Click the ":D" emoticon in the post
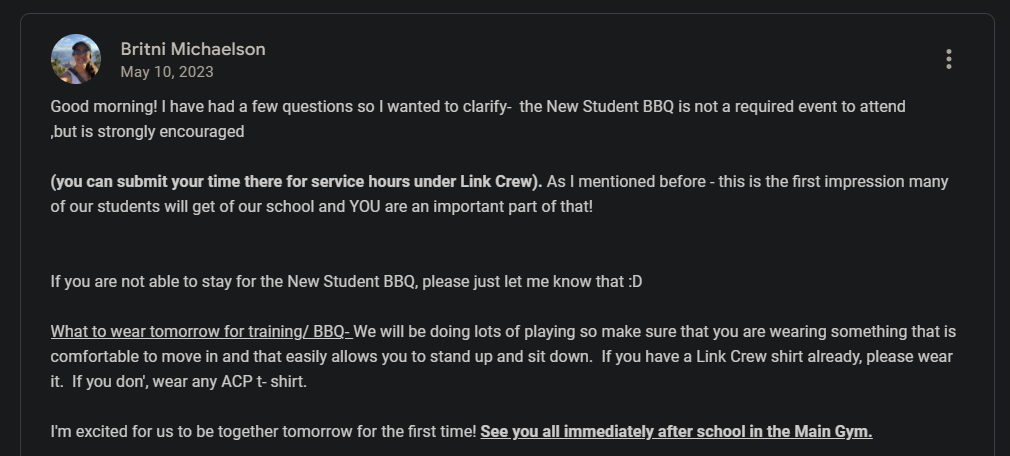Screen dimensions: 1010x456 635,281
